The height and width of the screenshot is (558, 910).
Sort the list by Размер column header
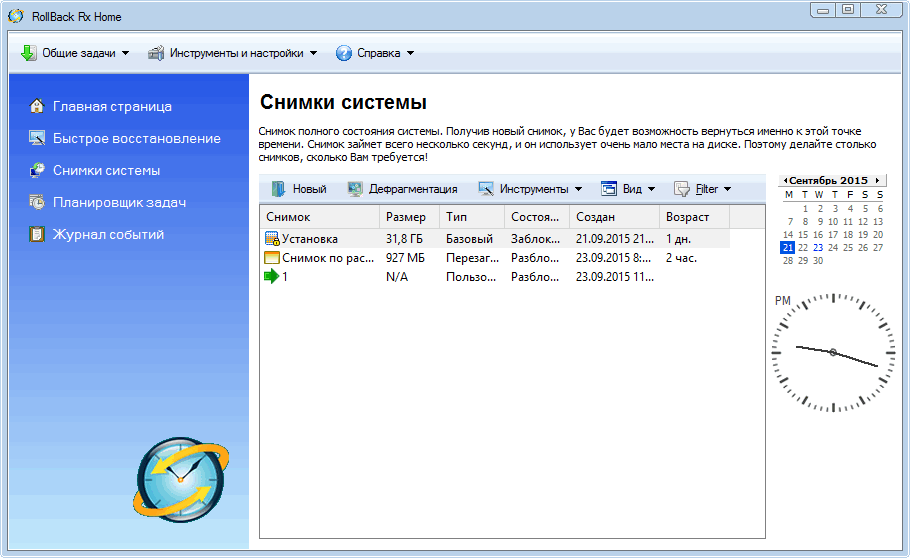(x=405, y=217)
